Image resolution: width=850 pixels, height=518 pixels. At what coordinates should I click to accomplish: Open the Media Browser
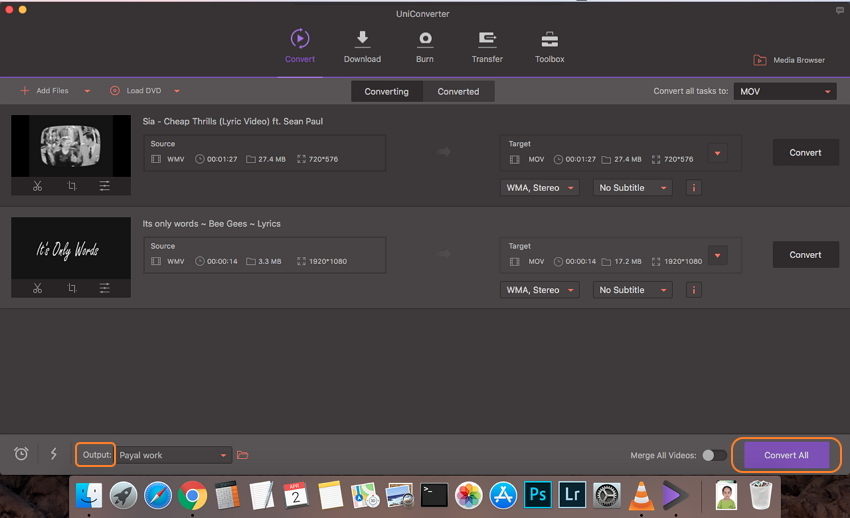pyautogui.click(x=789, y=60)
